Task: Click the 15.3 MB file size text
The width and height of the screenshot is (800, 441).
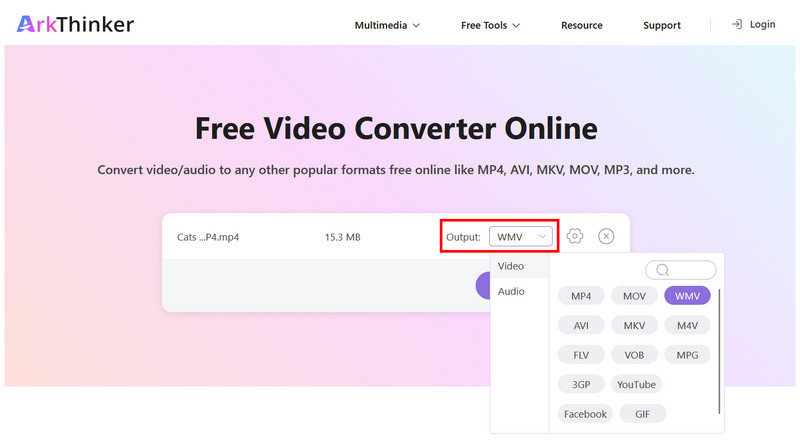Action: point(342,237)
